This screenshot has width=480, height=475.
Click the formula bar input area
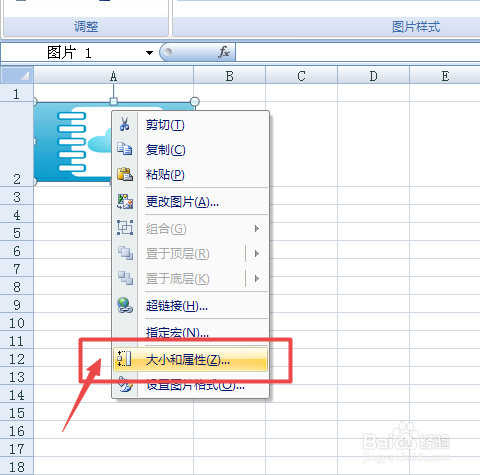[x=358, y=53]
